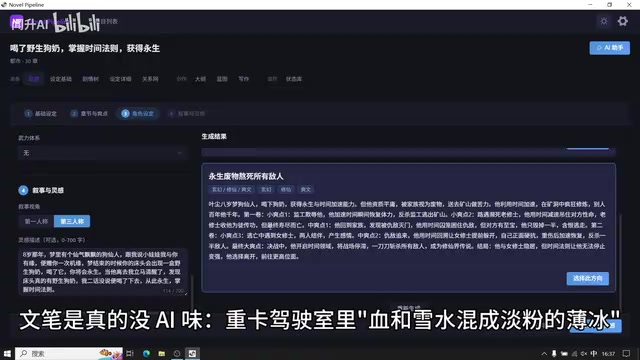This screenshot has width=640, height=360.
Task: Click the round app icon after File Explorer
Action: pos(177,353)
